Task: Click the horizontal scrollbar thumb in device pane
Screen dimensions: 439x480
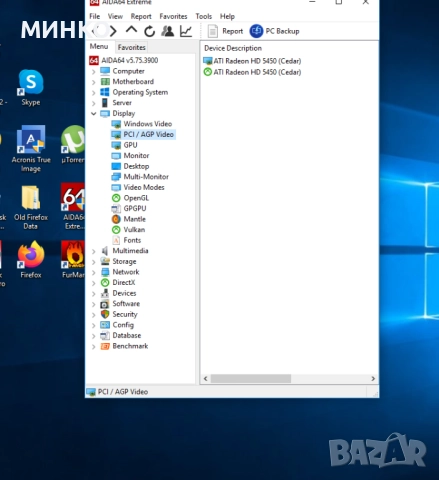Action: pos(251,379)
